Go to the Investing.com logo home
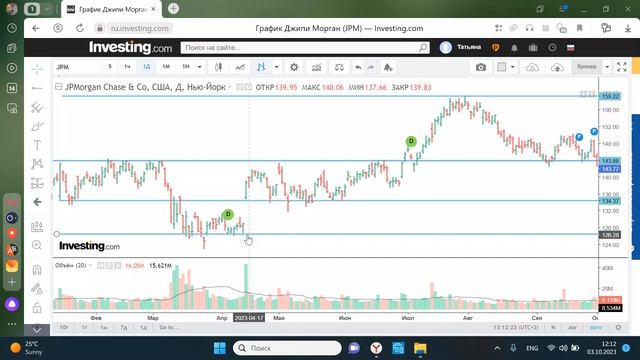This screenshot has width=640, height=360. coord(130,47)
